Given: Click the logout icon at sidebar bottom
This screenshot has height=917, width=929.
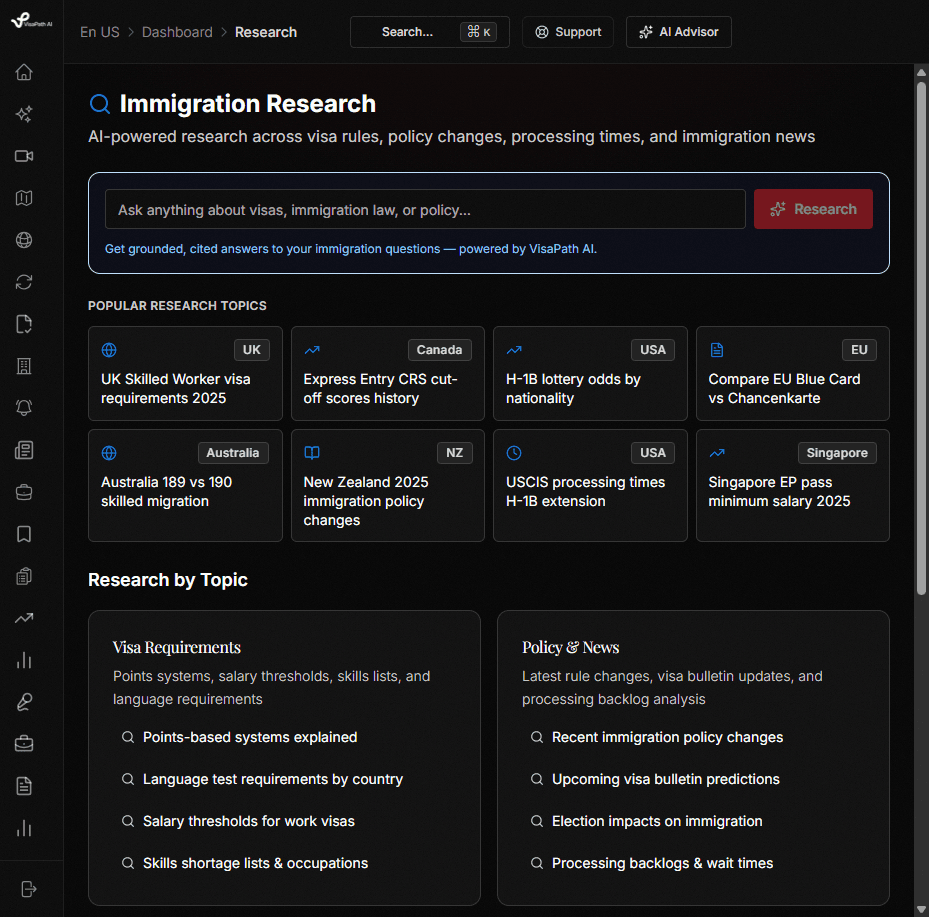Looking at the screenshot, I should click(x=28, y=889).
